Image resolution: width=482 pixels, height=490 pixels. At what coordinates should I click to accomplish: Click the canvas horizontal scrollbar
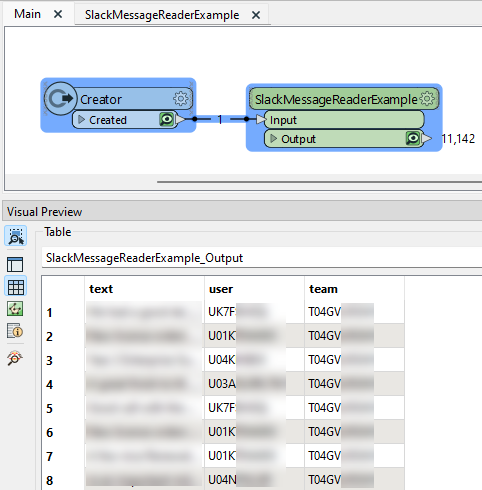[x=319, y=182]
